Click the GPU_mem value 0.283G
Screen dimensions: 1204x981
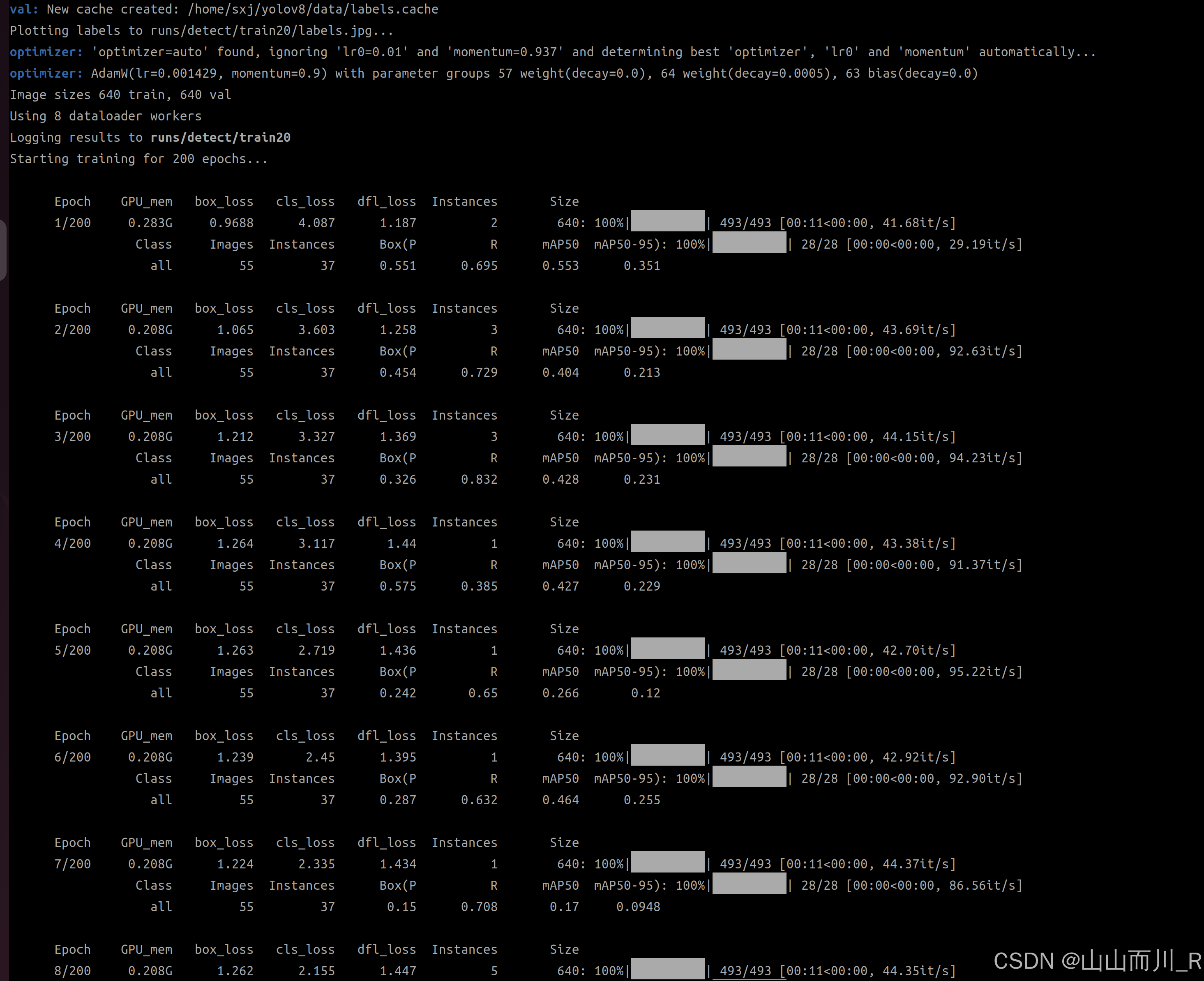click(150, 223)
